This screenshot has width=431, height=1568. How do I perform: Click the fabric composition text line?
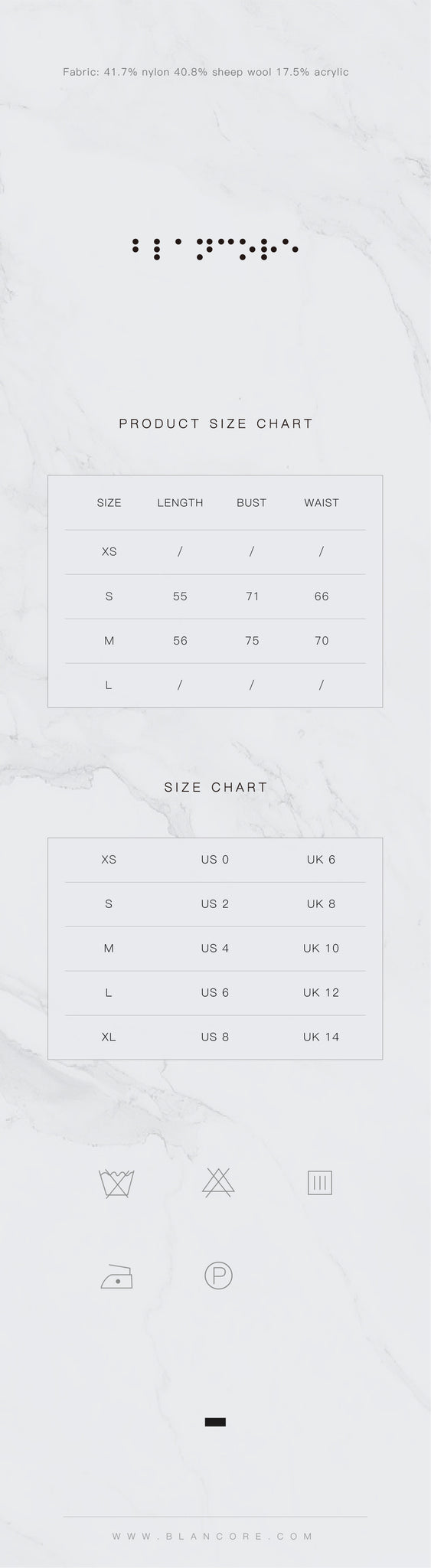pyautogui.click(x=206, y=72)
